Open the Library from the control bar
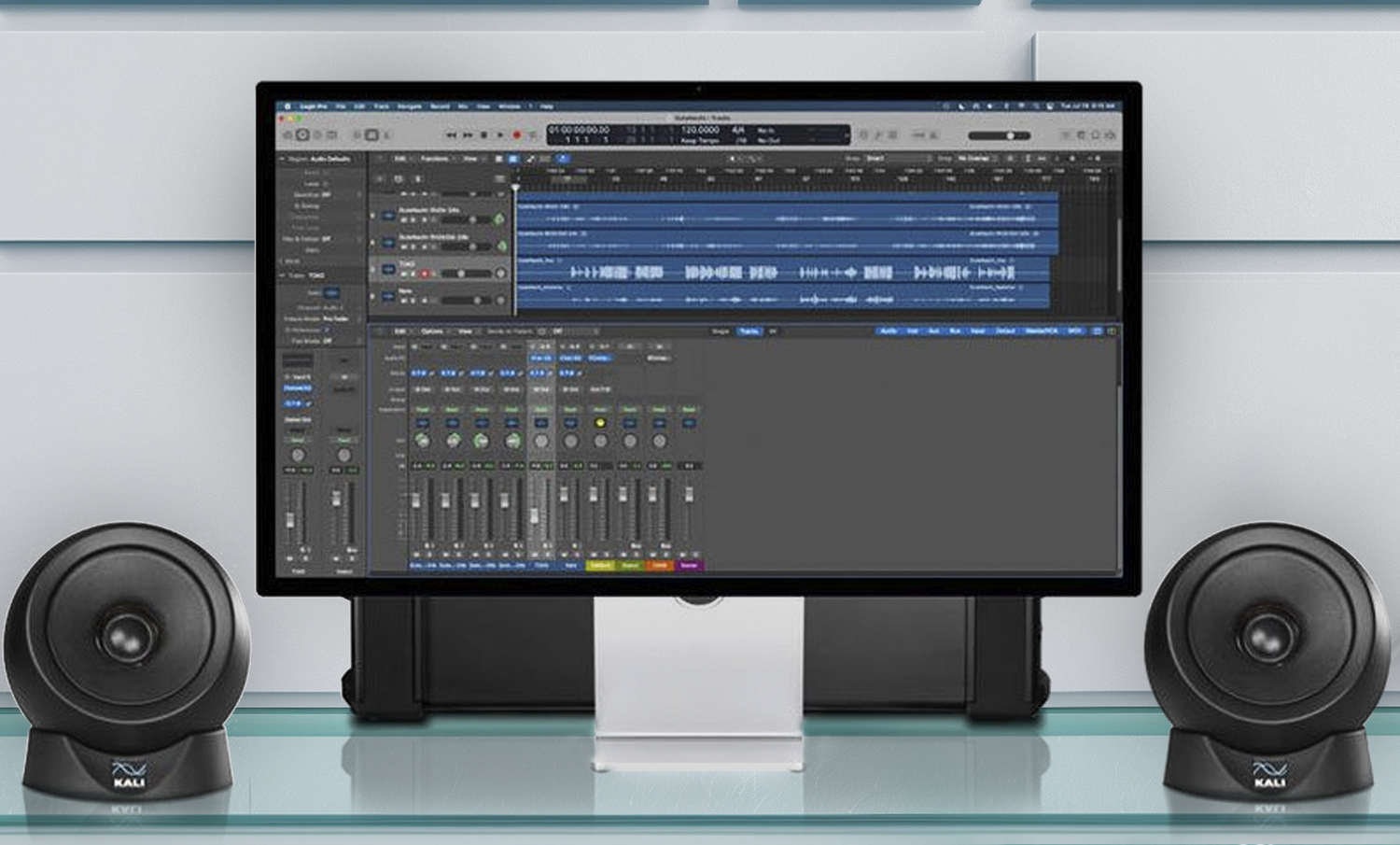The width and height of the screenshot is (1400, 845). pos(288,135)
